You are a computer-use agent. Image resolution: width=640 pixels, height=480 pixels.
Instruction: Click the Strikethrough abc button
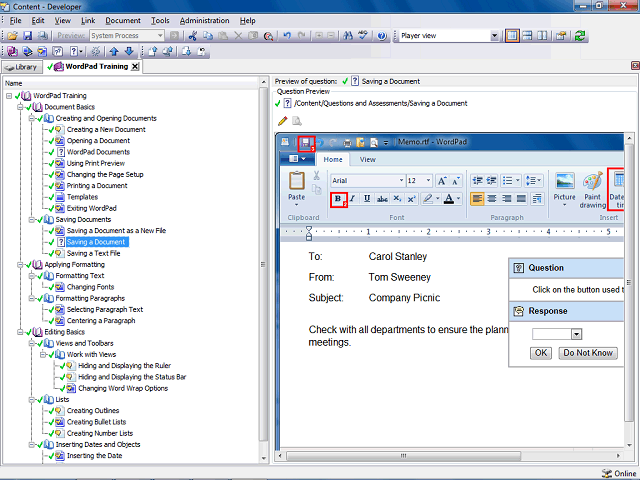[x=382, y=199]
